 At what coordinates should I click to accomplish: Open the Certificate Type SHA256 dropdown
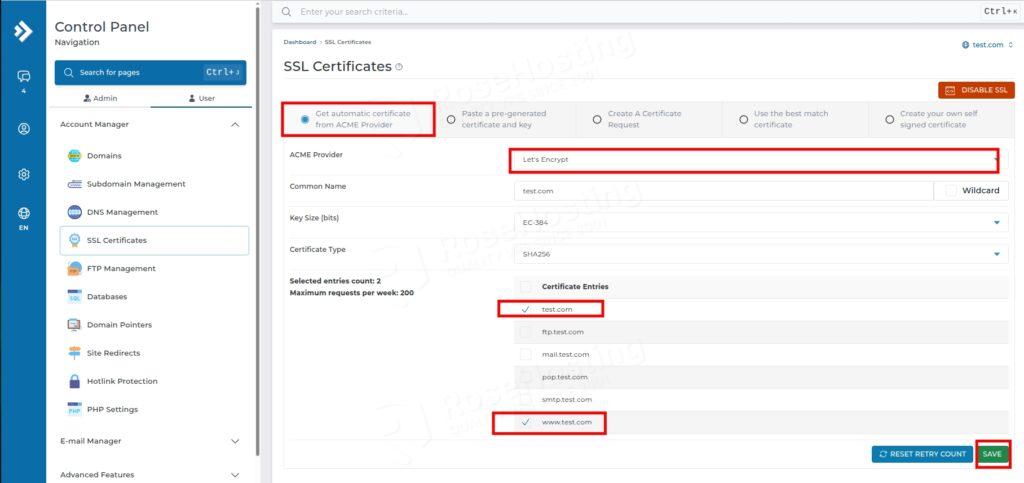click(x=761, y=254)
